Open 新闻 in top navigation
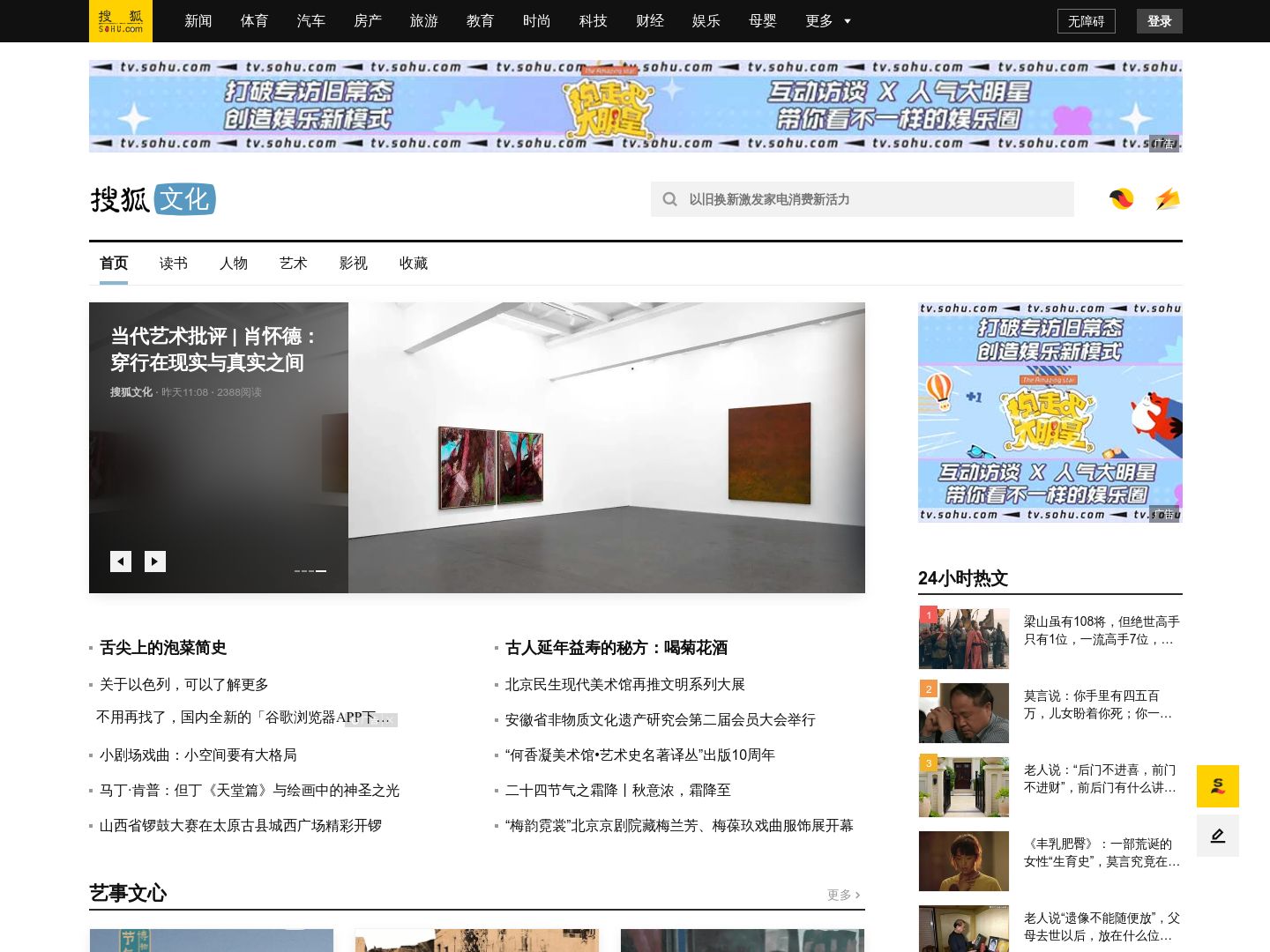 tap(198, 21)
